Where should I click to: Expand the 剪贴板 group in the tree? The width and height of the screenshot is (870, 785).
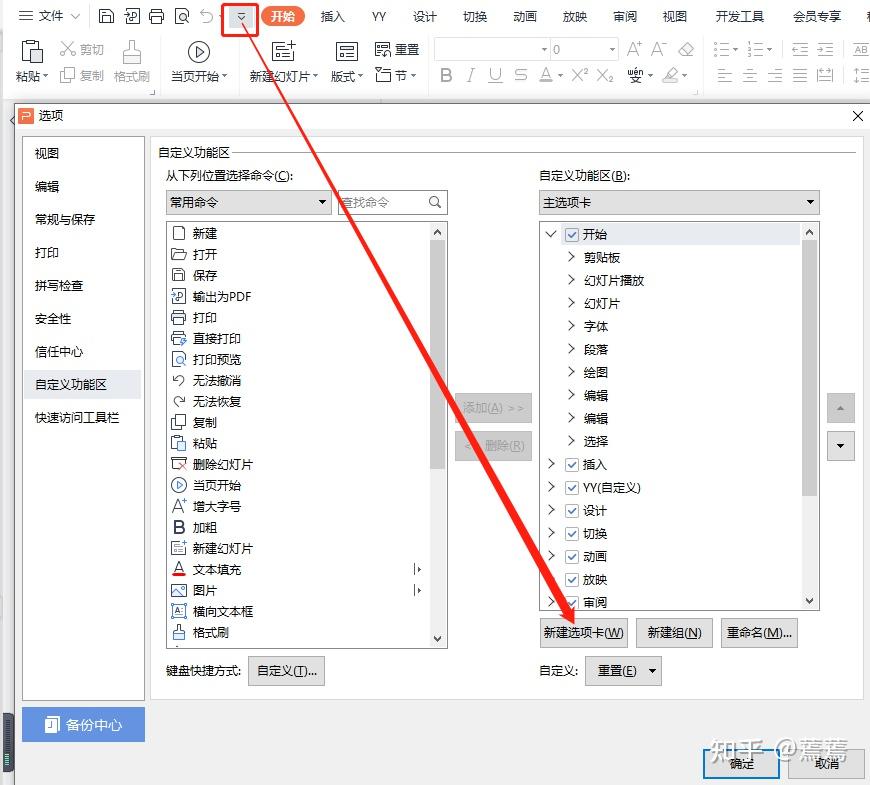coord(571,257)
